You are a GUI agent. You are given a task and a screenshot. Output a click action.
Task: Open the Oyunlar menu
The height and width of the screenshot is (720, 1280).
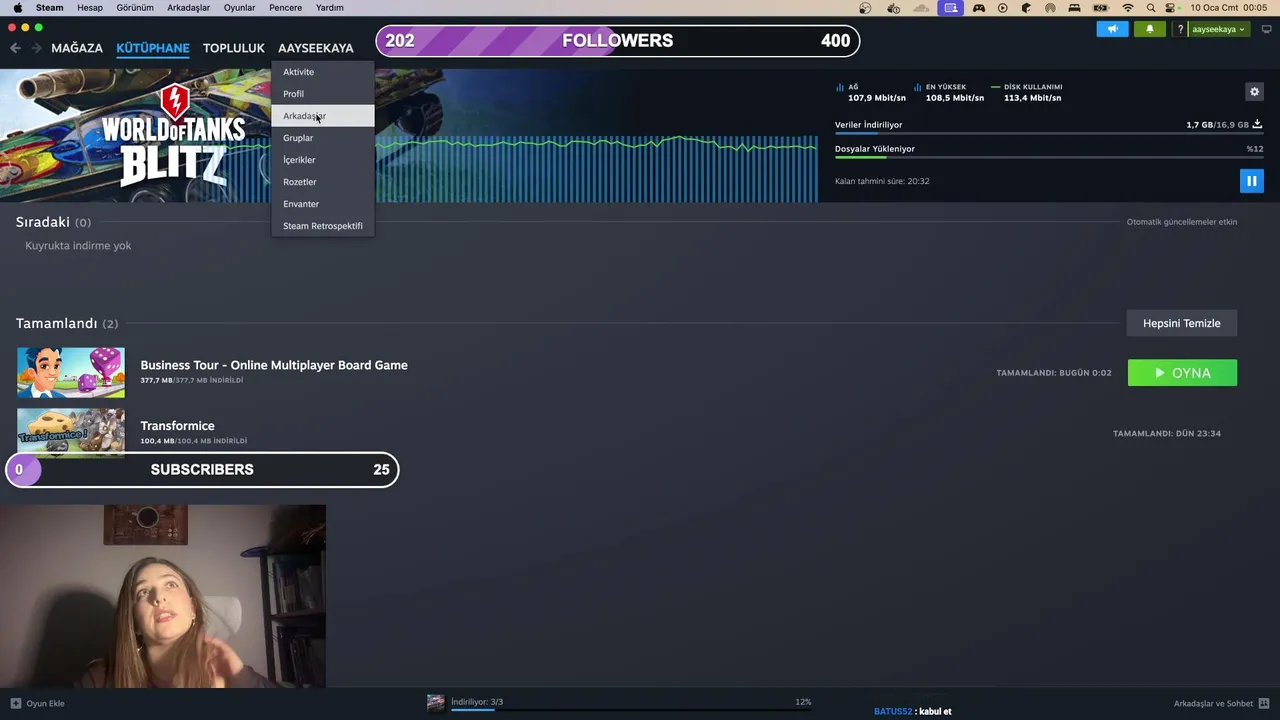click(x=240, y=8)
